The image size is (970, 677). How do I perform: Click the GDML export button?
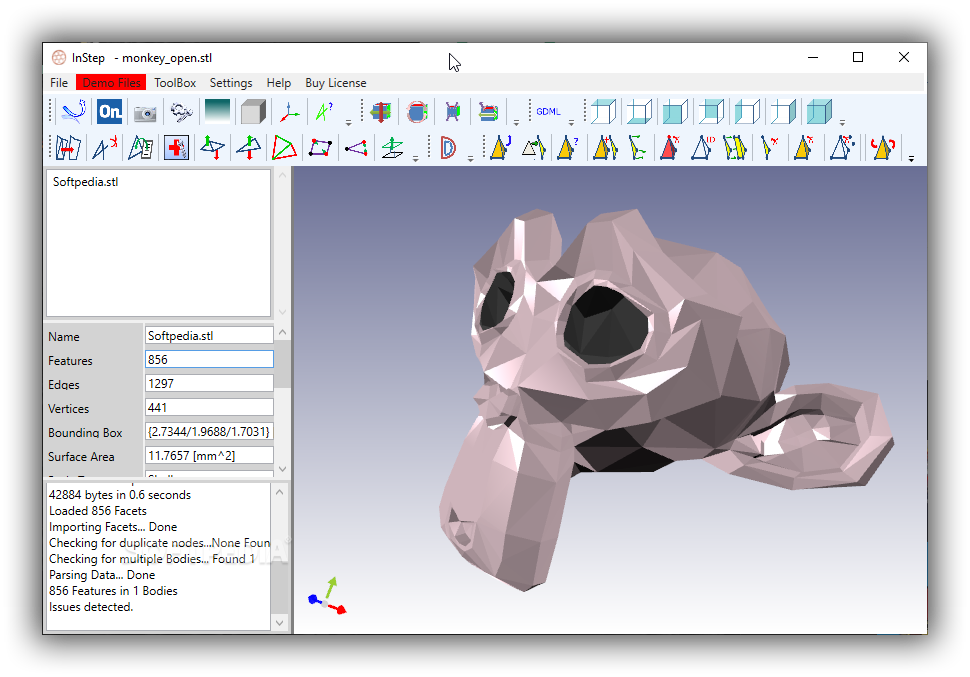click(548, 111)
